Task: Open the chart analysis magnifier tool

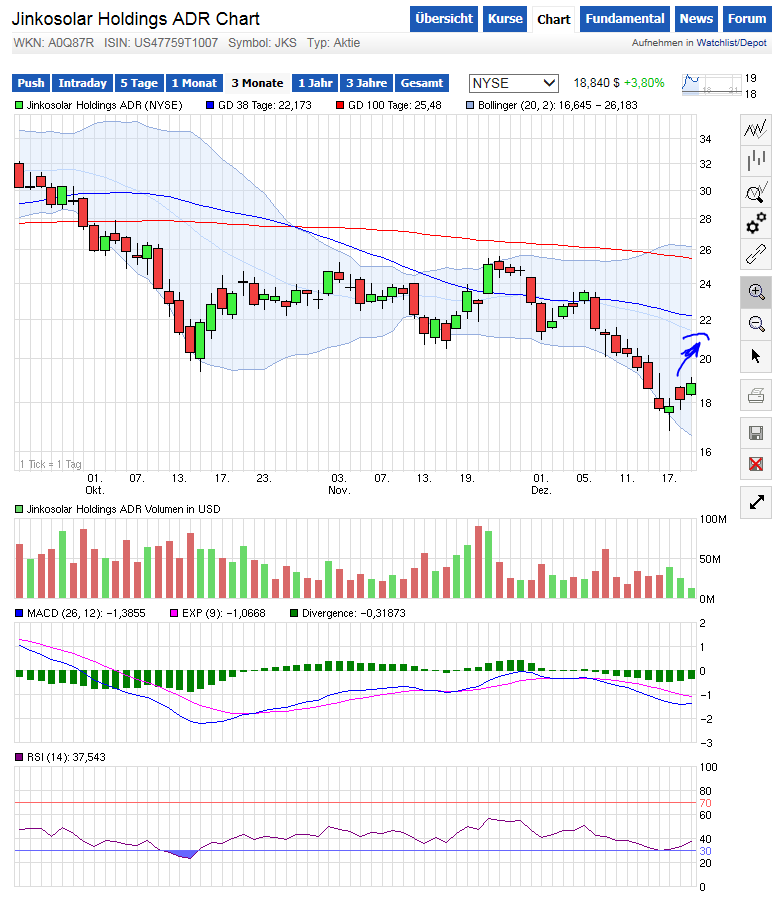Action: pos(756,192)
